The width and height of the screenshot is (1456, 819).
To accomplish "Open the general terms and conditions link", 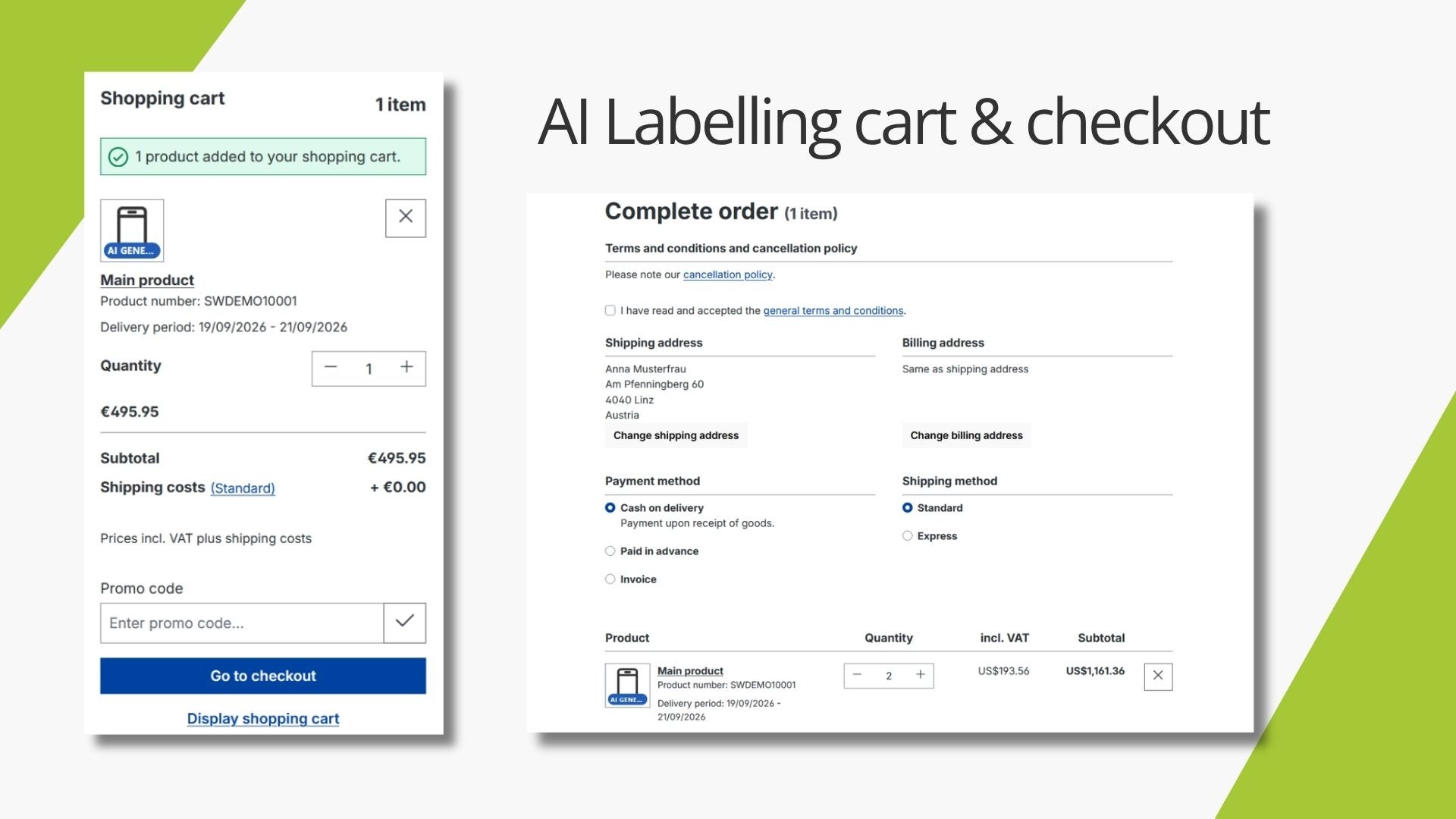I will (x=833, y=310).
